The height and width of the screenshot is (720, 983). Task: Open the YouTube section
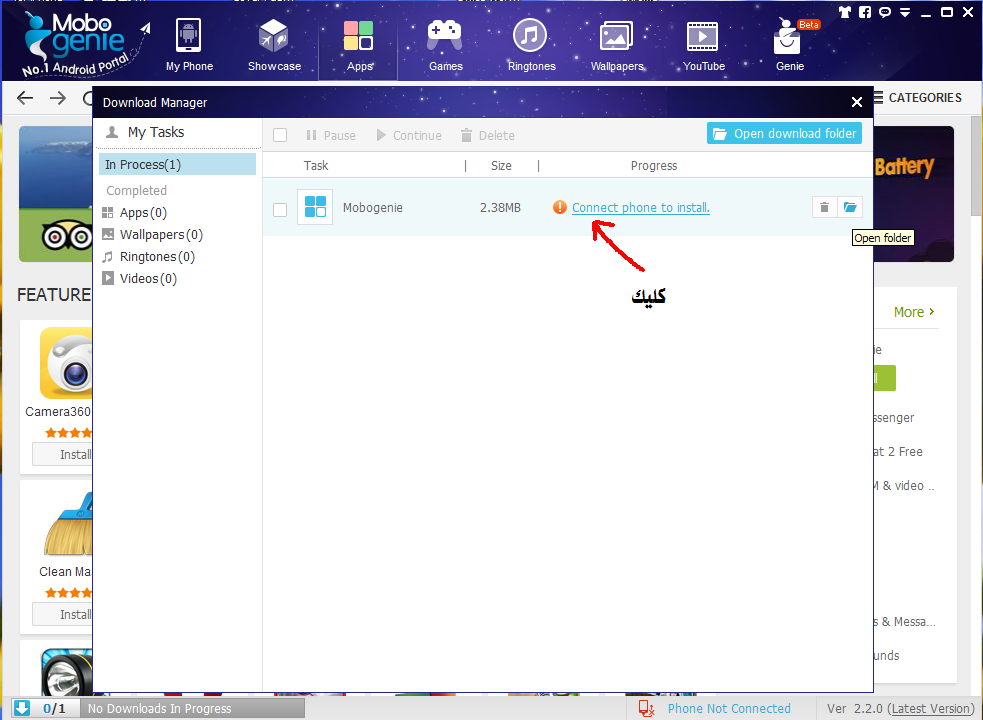[x=703, y=45]
